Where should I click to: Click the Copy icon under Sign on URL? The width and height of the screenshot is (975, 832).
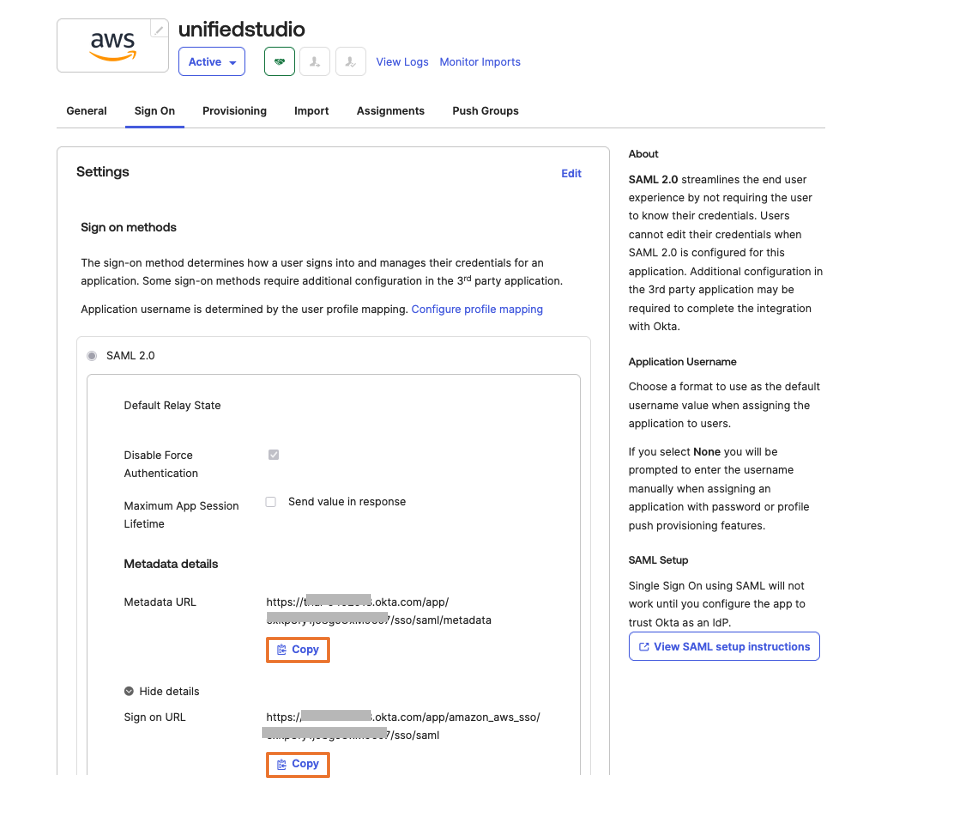[283, 764]
